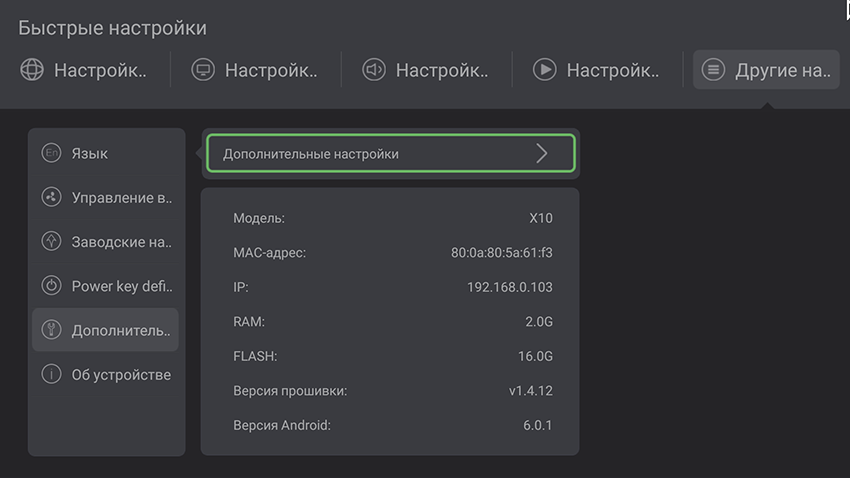Expand Дополнительные настройки chevron arrow
850x478 pixels.
[x=542, y=153]
